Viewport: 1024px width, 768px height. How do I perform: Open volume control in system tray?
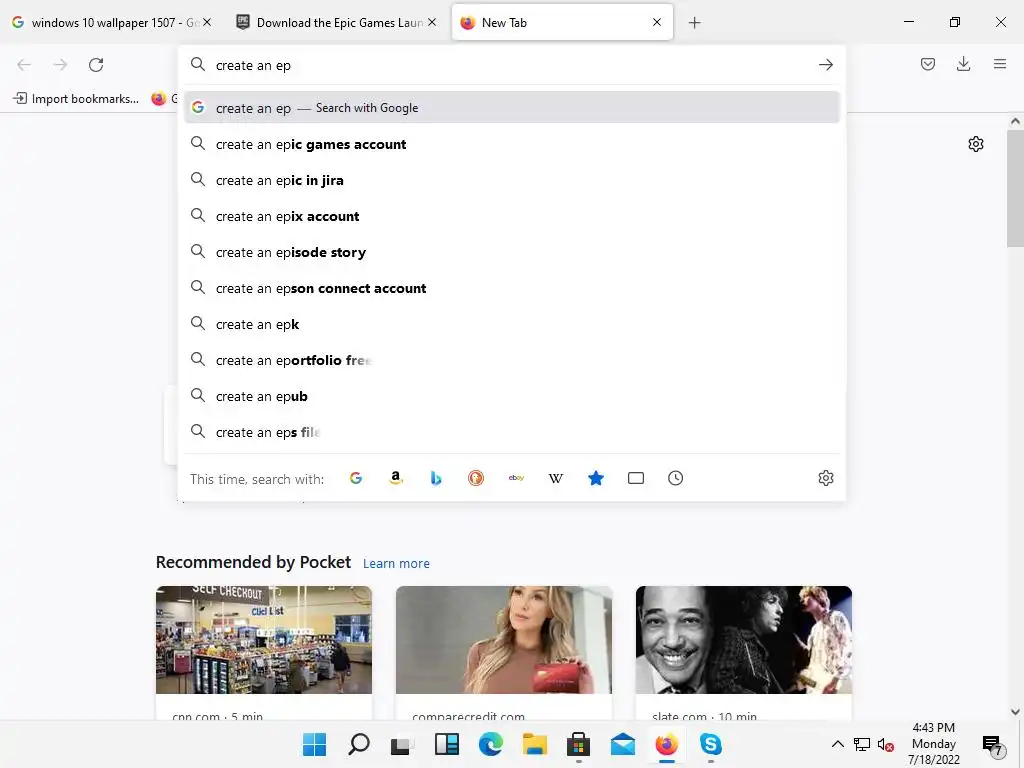pyautogui.click(x=886, y=744)
